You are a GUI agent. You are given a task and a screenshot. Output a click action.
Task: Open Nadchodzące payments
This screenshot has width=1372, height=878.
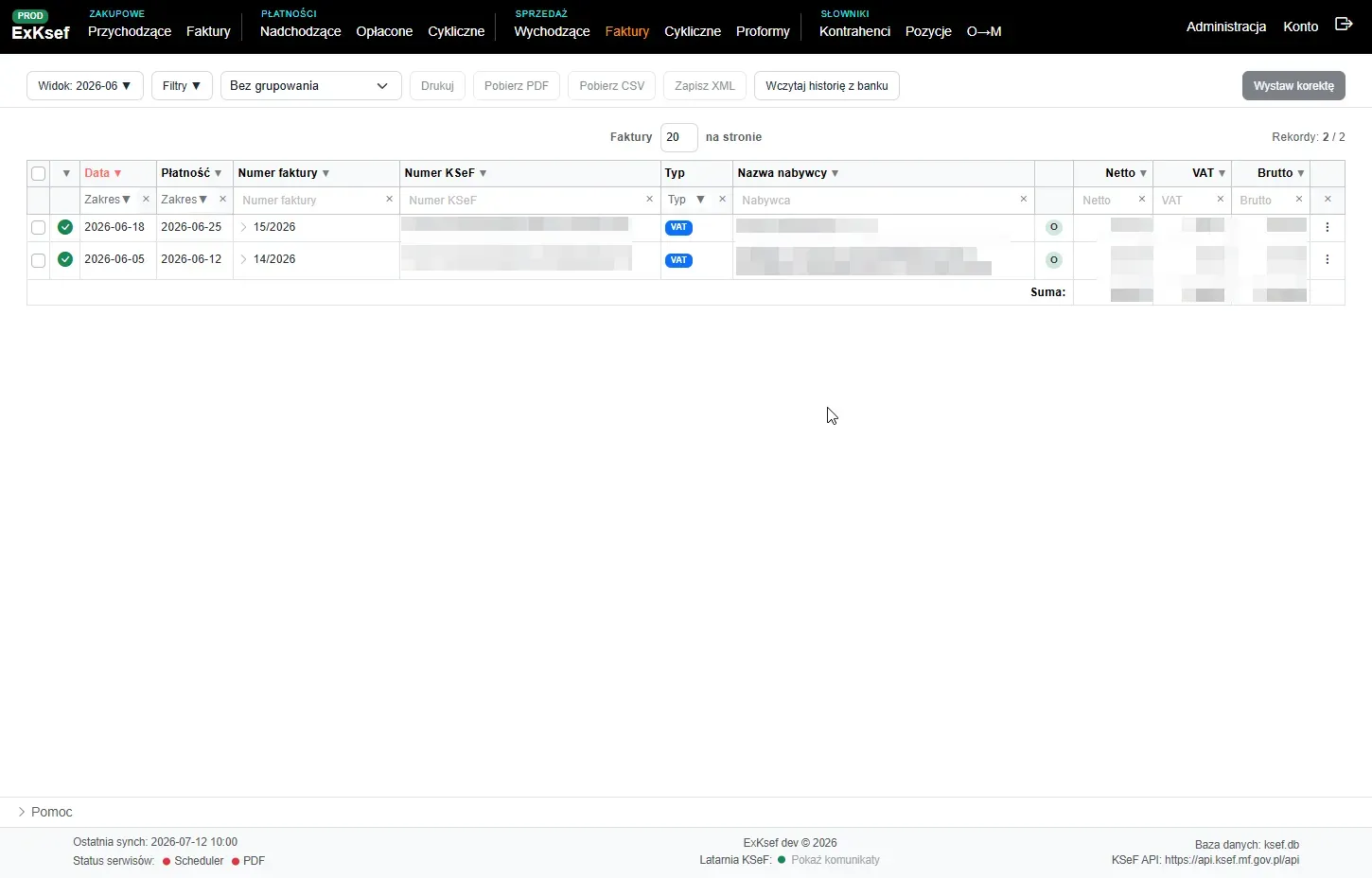(300, 31)
